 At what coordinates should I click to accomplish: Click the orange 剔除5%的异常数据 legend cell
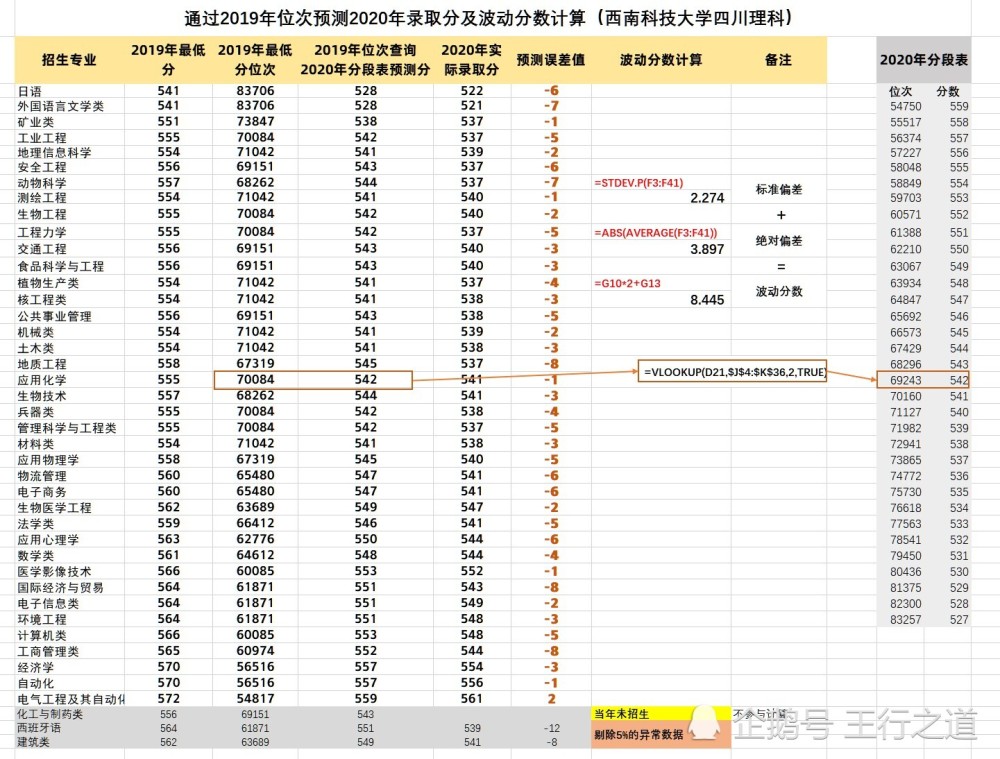(661, 735)
